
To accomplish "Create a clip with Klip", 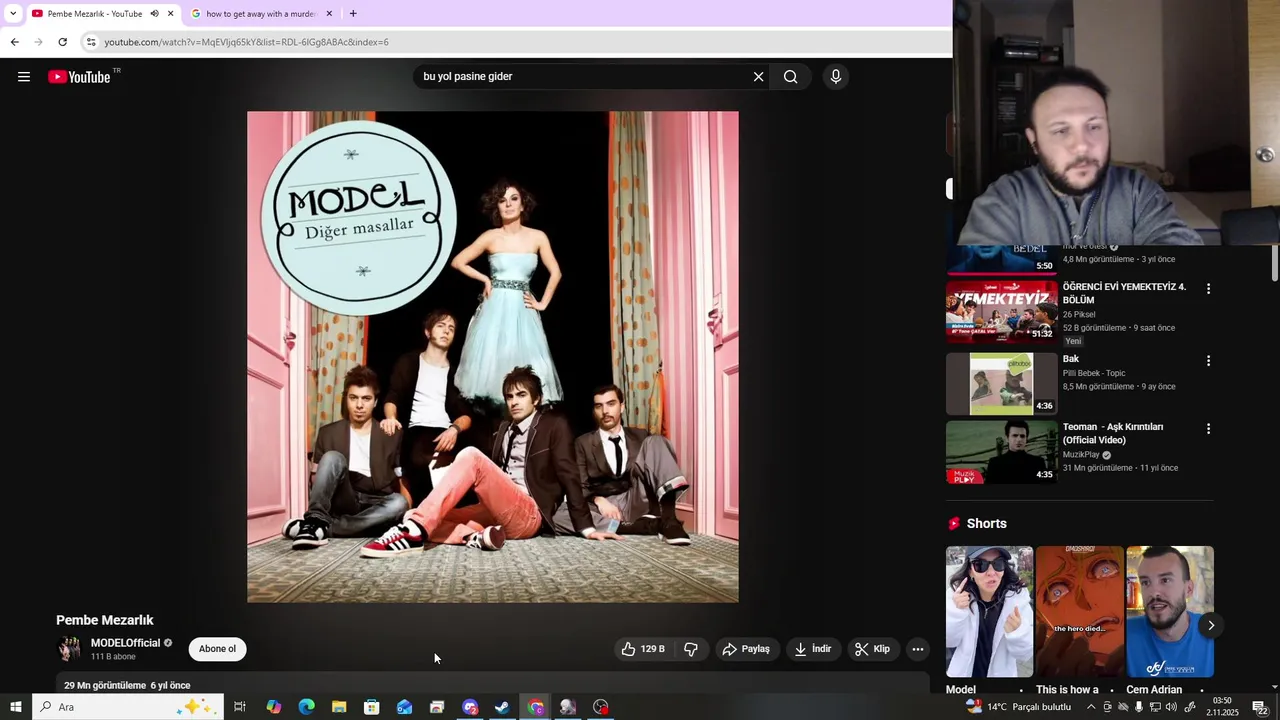I will coord(872,649).
